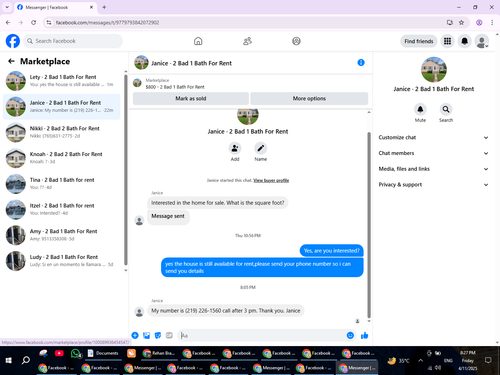Click the 'Yes, are you interested?' message
Viewport: 500px width, 375px height.
click(332, 251)
